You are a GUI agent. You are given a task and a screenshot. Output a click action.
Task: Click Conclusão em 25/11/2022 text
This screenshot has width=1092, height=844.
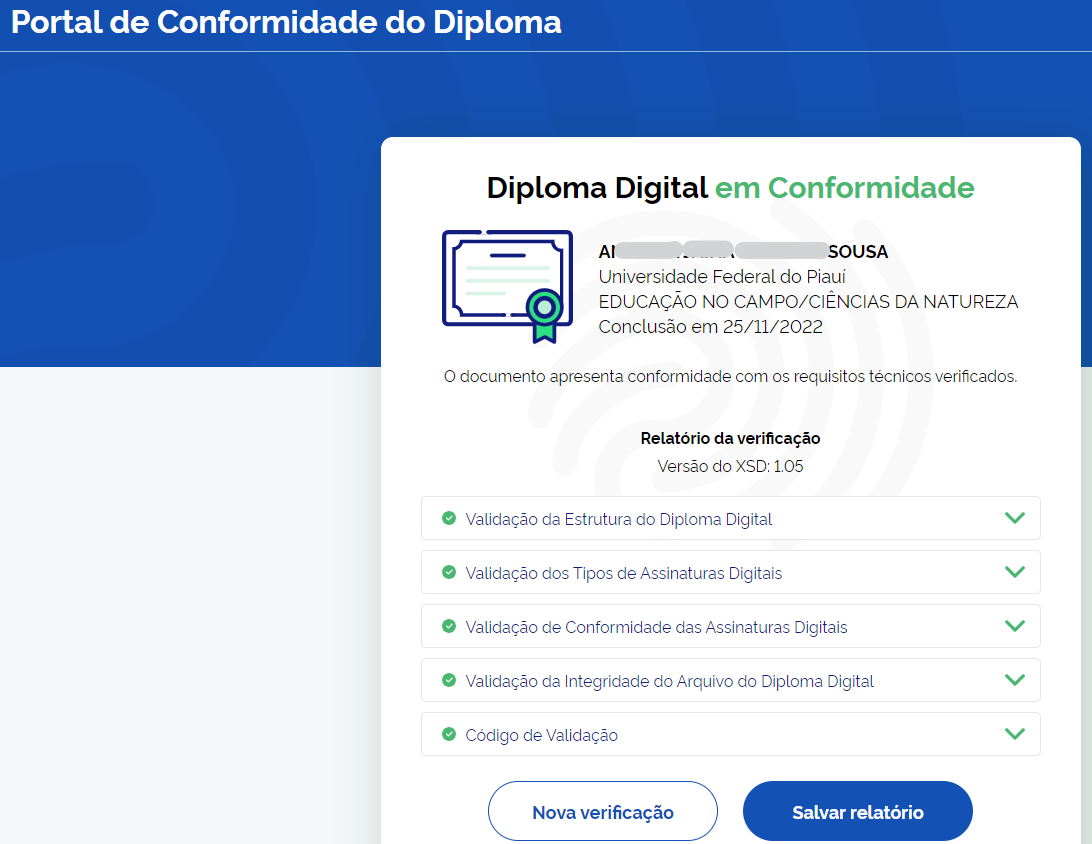(710, 327)
